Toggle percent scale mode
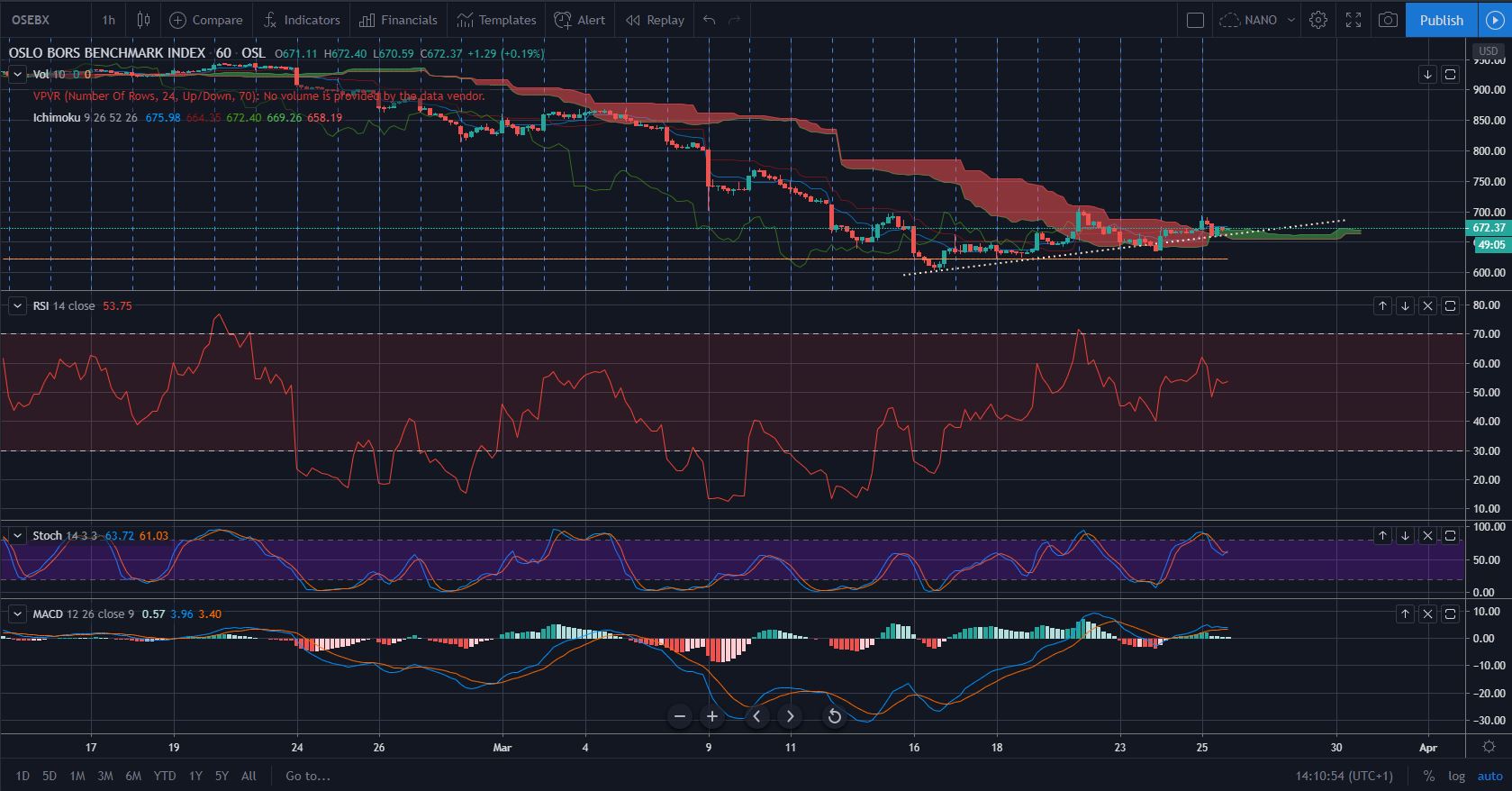The width and height of the screenshot is (1512, 791). [x=1429, y=776]
